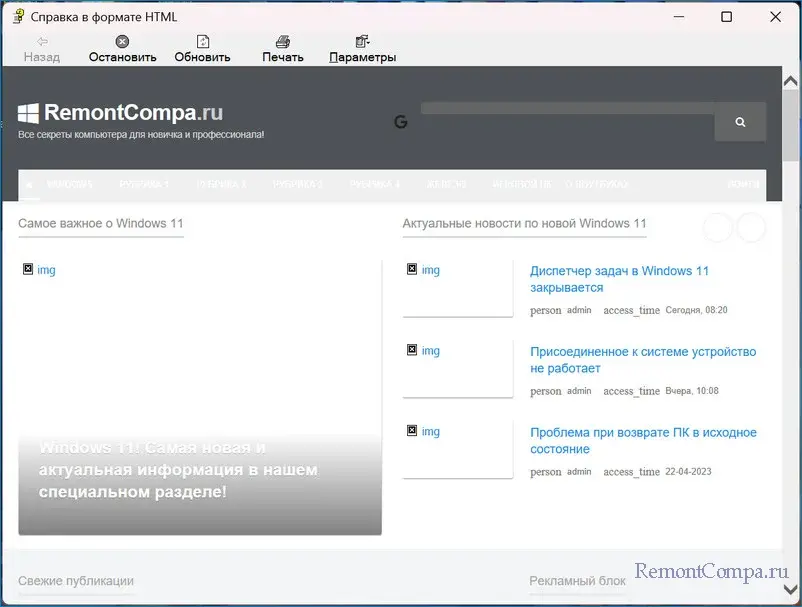Image resolution: width=802 pixels, height=607 pixels.
Task: Click the magnifier search button
Action: click(x=740, y=122)
